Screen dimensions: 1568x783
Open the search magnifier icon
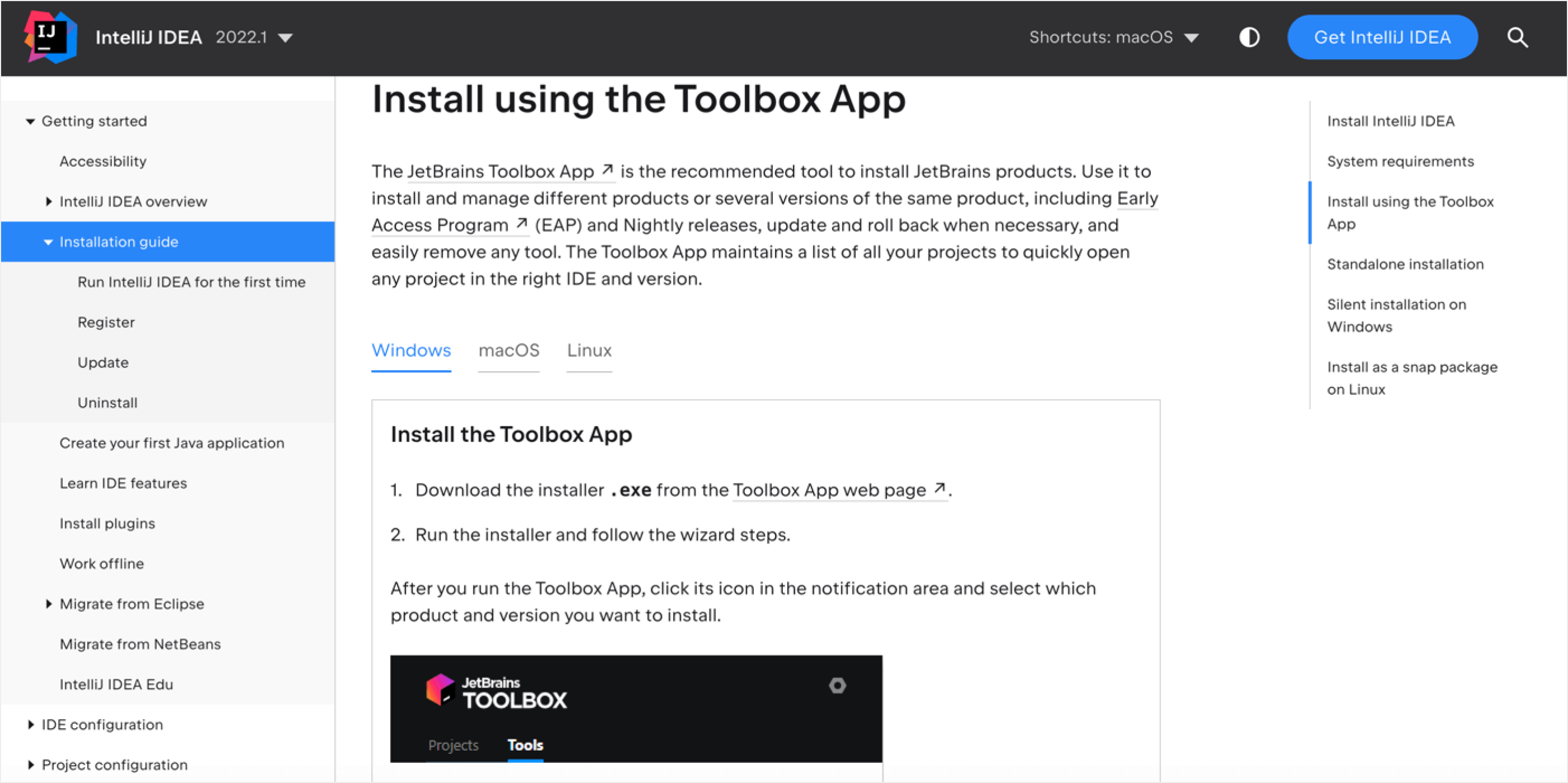1518,38
